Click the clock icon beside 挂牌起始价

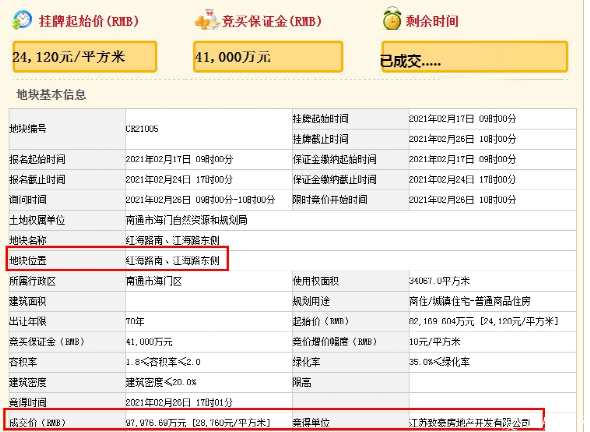(22, 20)
